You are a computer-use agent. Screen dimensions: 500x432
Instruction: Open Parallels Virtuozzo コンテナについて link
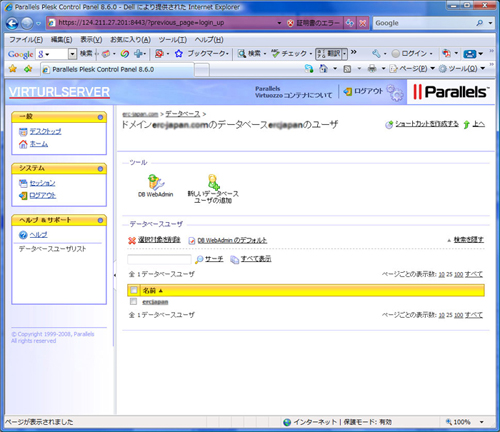(x=294, y=92)
